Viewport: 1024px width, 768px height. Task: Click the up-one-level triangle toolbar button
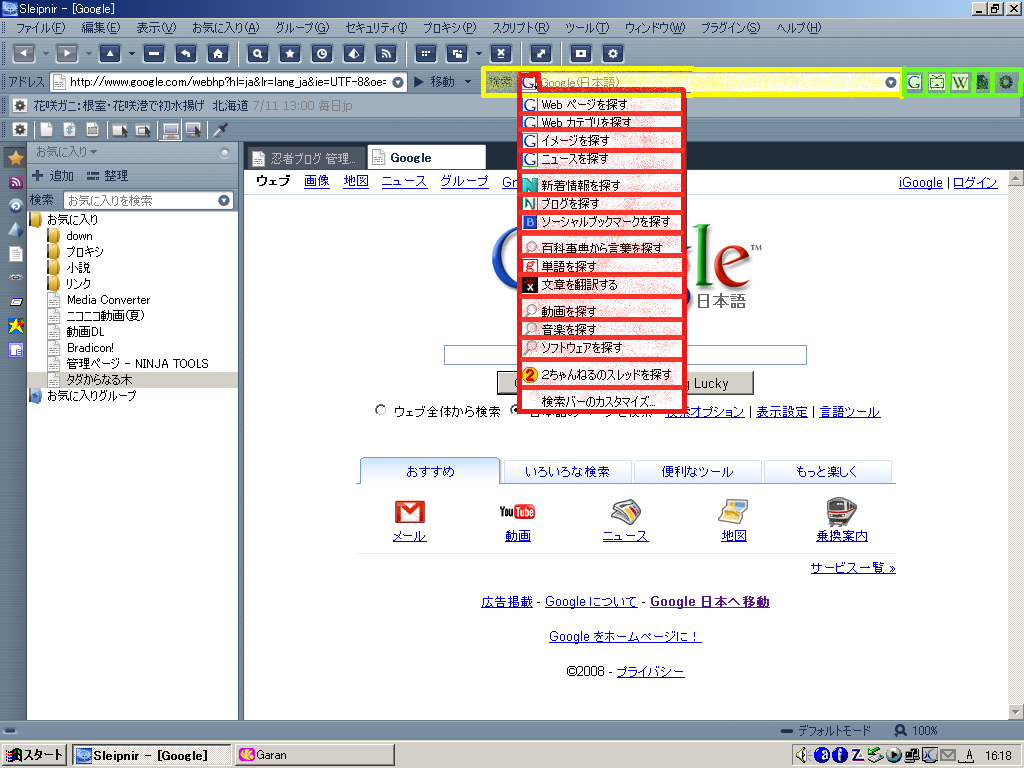pos(110,54)
